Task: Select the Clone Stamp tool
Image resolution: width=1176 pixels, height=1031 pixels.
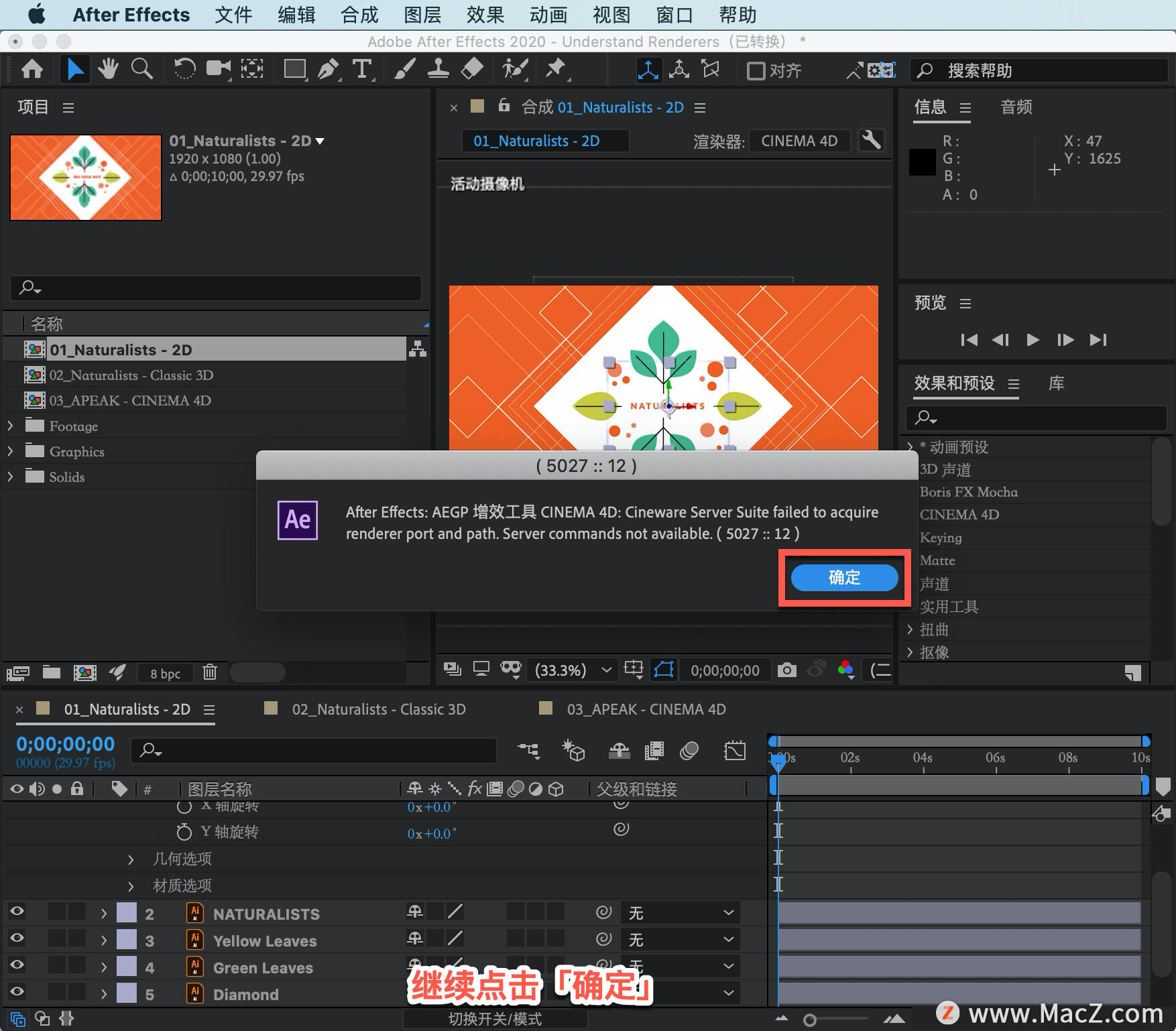Action: (438, 69)
